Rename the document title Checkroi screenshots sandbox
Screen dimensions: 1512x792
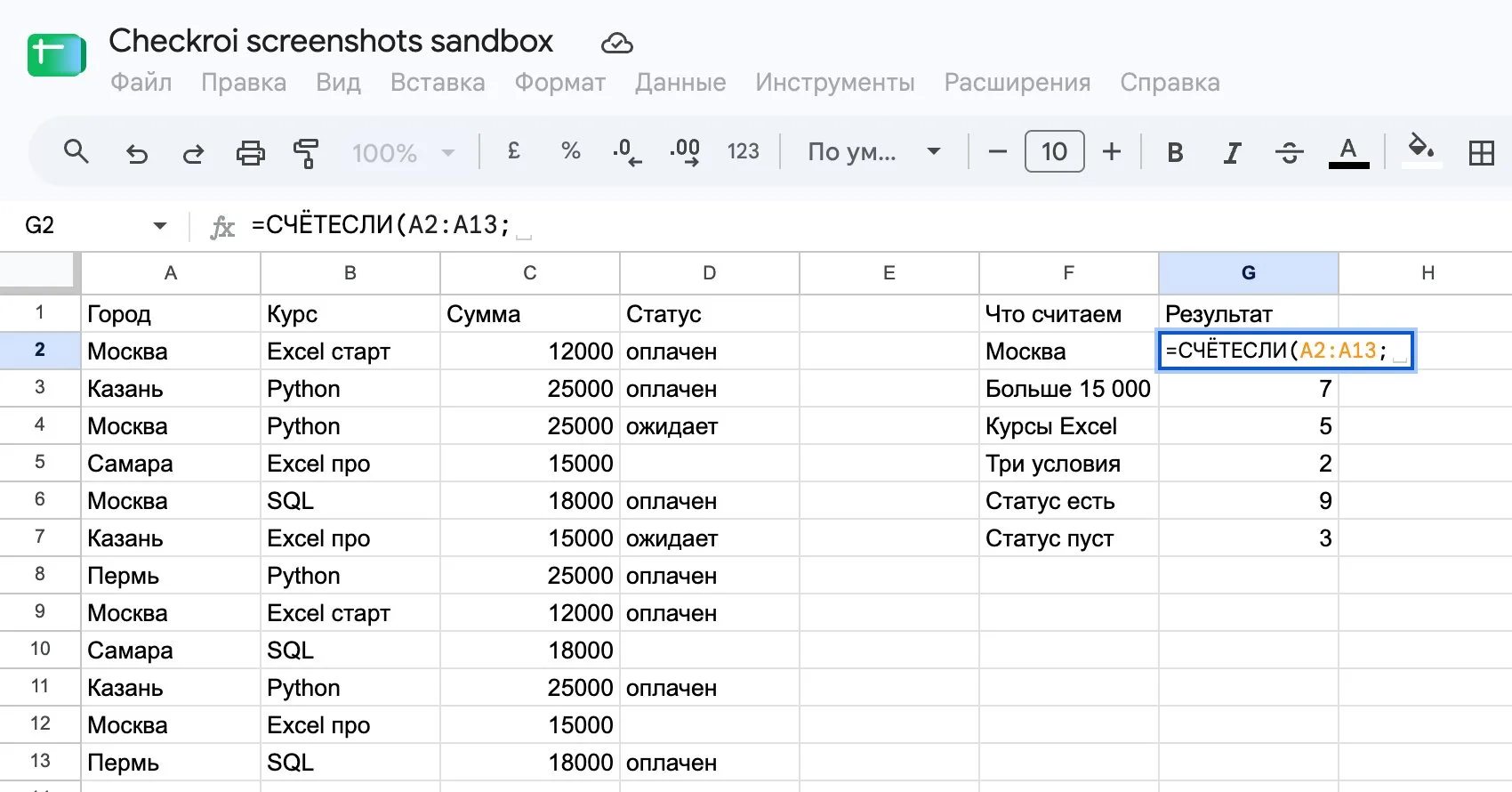(331, 41)
